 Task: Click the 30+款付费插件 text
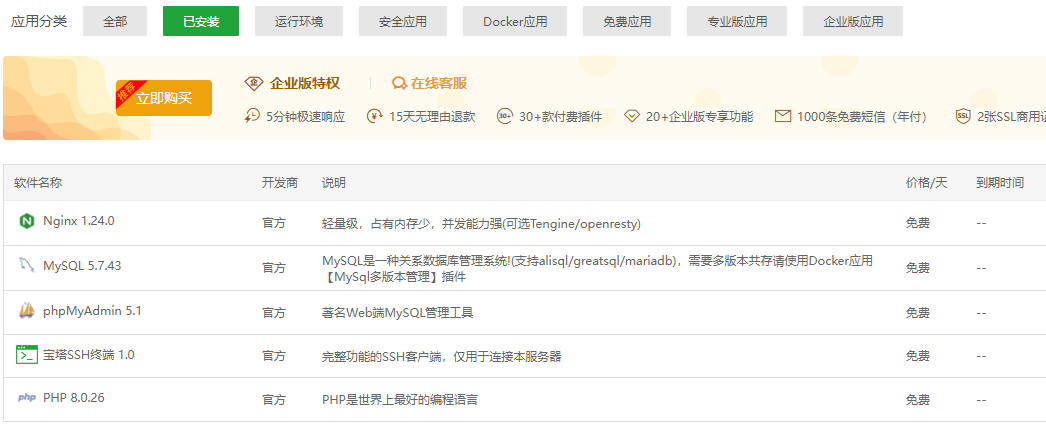560,117
